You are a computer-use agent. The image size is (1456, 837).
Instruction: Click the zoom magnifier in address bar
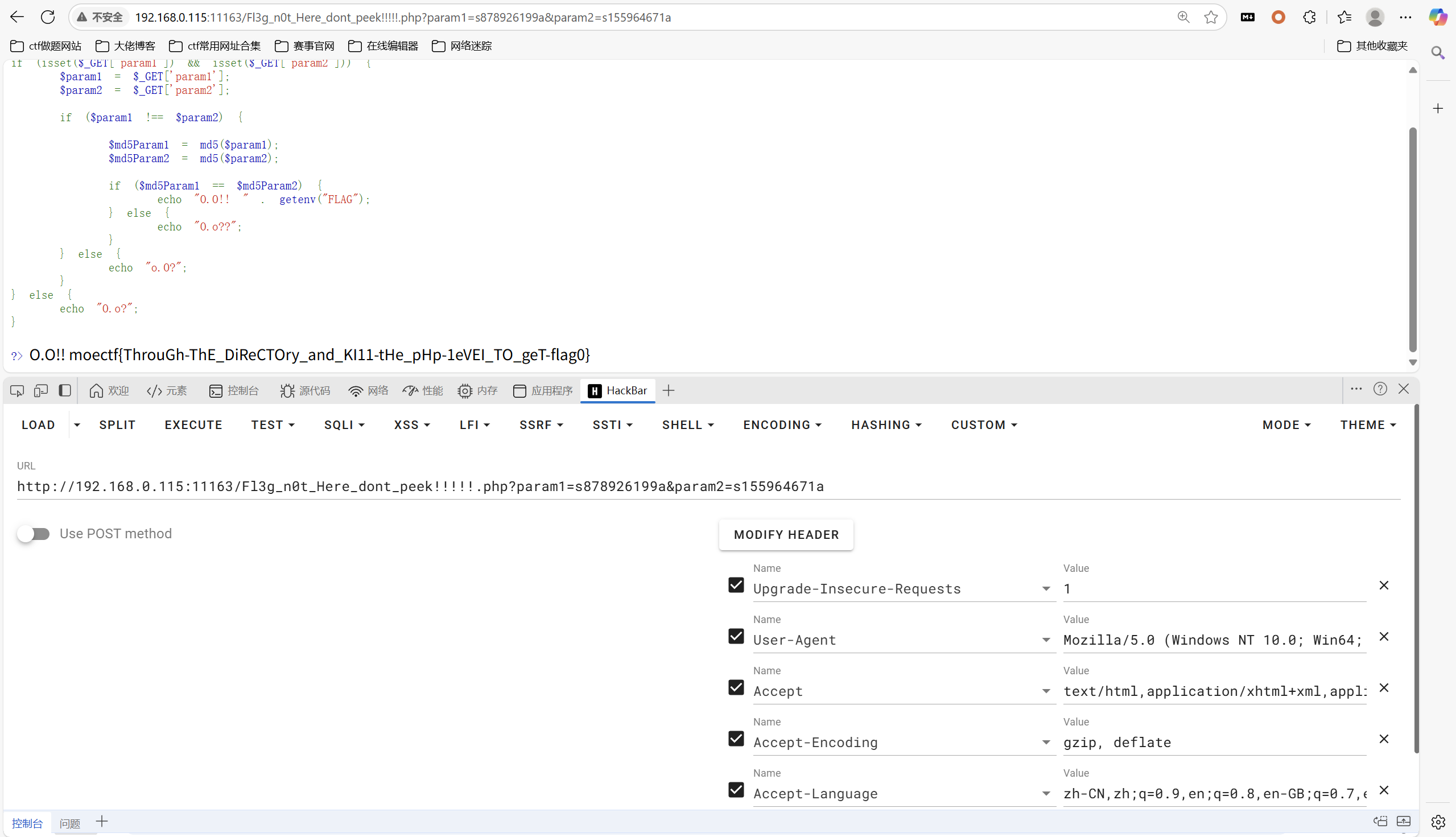1183,17
